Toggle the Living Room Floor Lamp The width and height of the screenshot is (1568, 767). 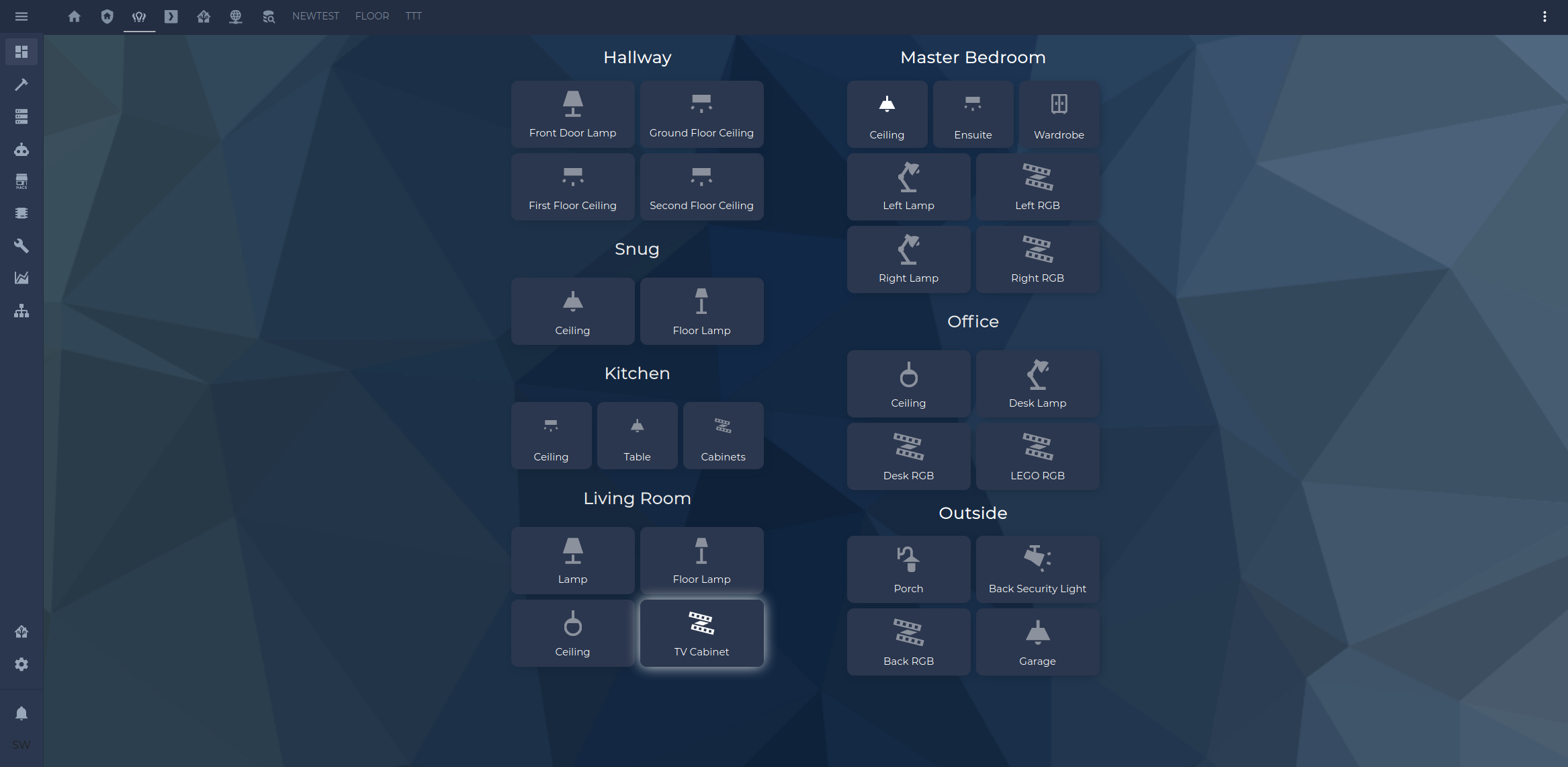coord(701,561)
